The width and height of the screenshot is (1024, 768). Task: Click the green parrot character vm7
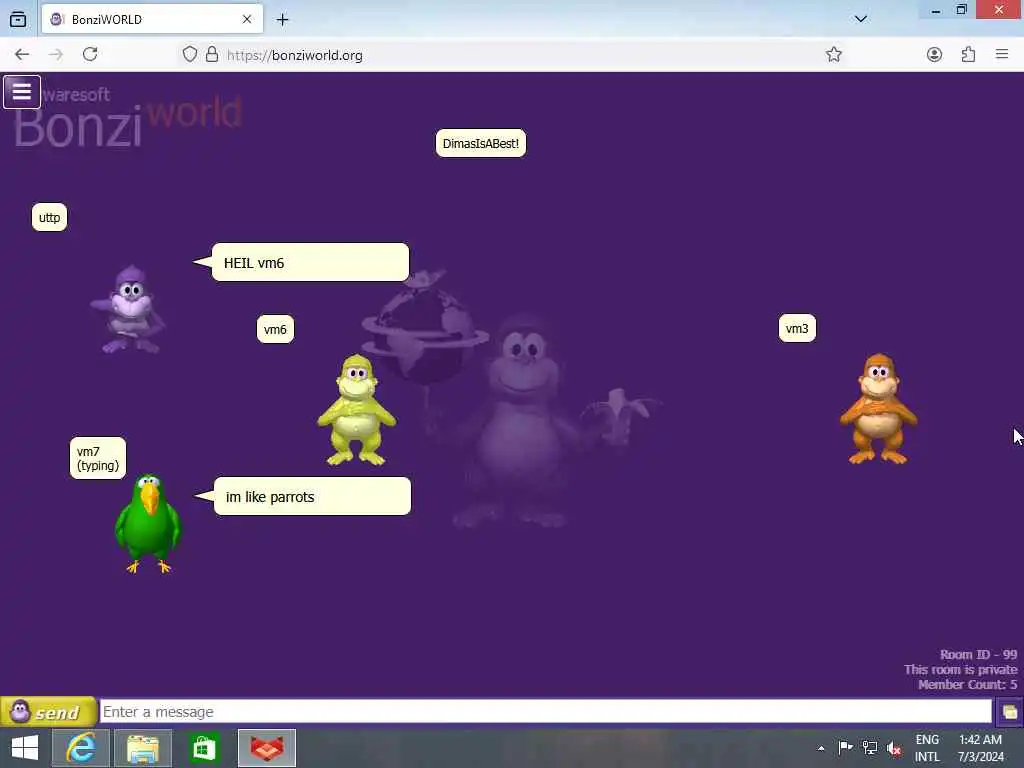click(x=148, y=524)
